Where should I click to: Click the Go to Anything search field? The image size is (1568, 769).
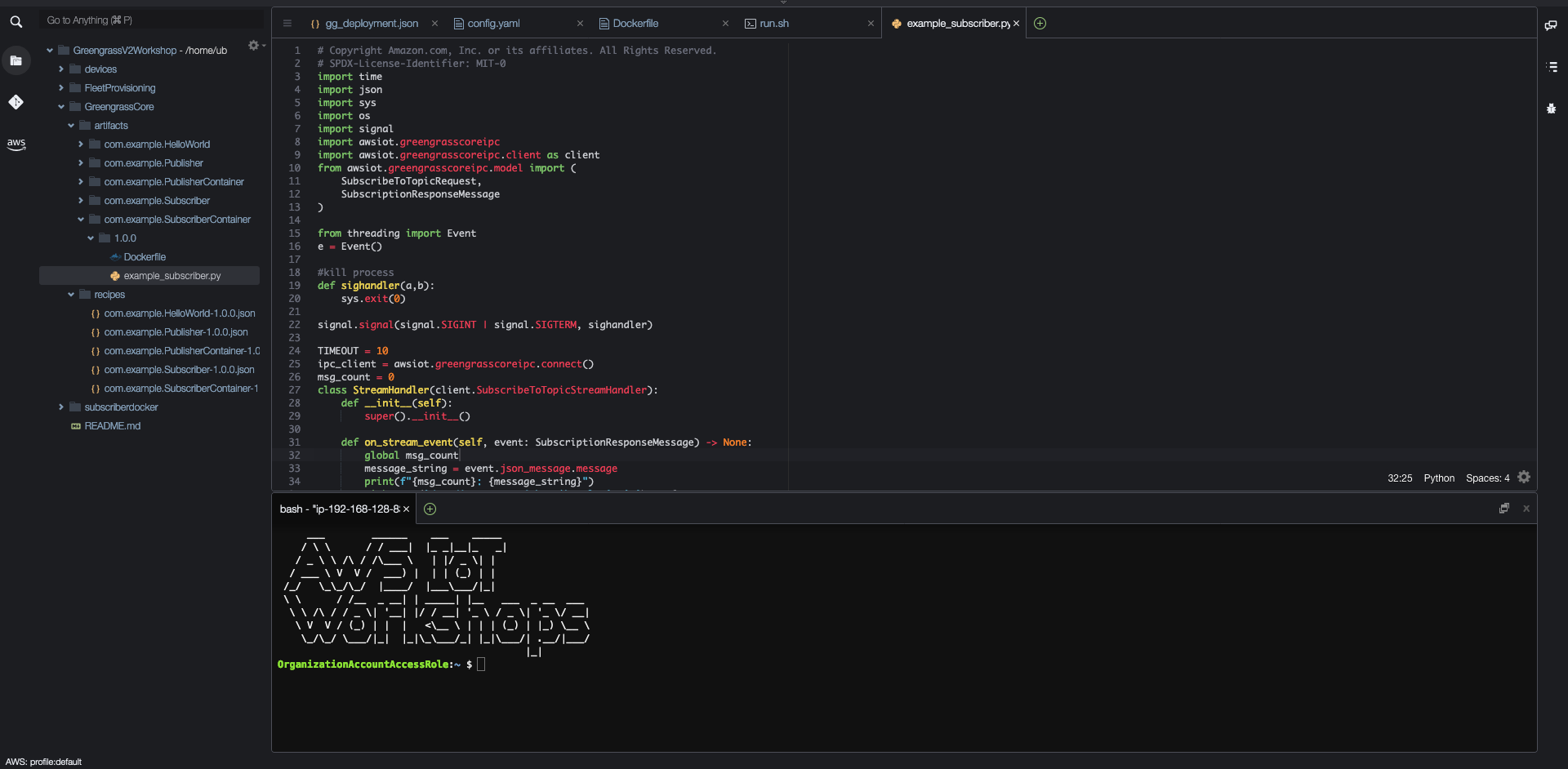point(147,20)
